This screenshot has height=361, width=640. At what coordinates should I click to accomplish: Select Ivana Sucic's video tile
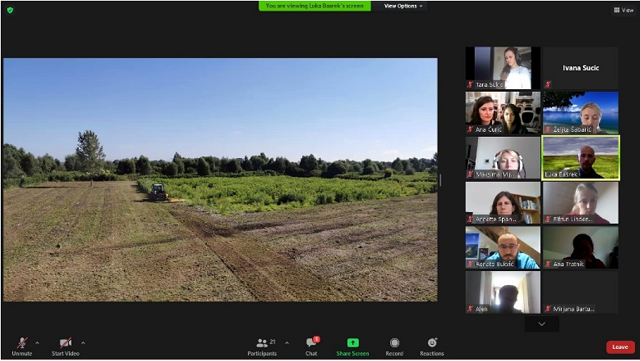580,68
